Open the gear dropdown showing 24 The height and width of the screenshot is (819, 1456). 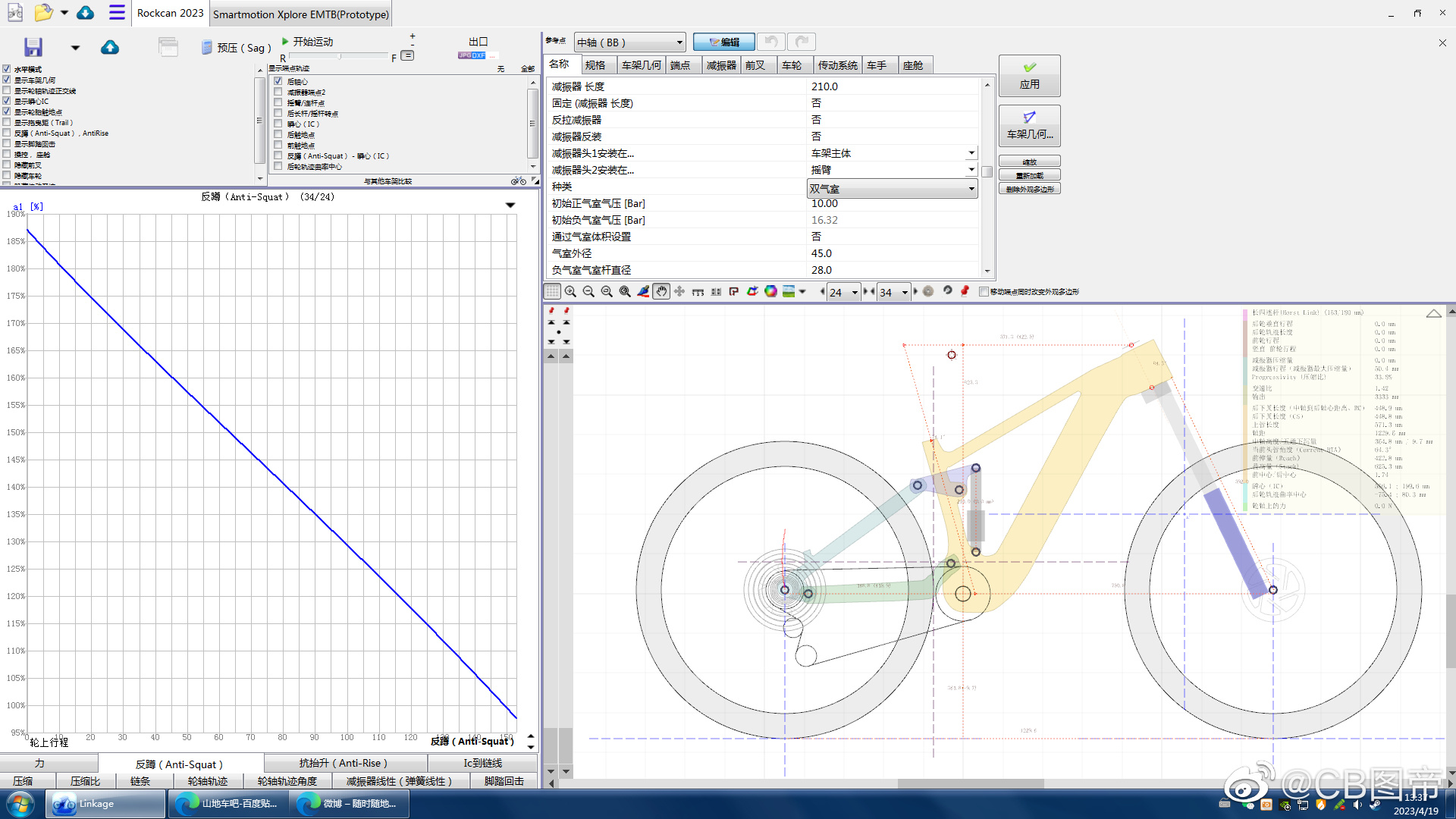[x=844, y=292]
